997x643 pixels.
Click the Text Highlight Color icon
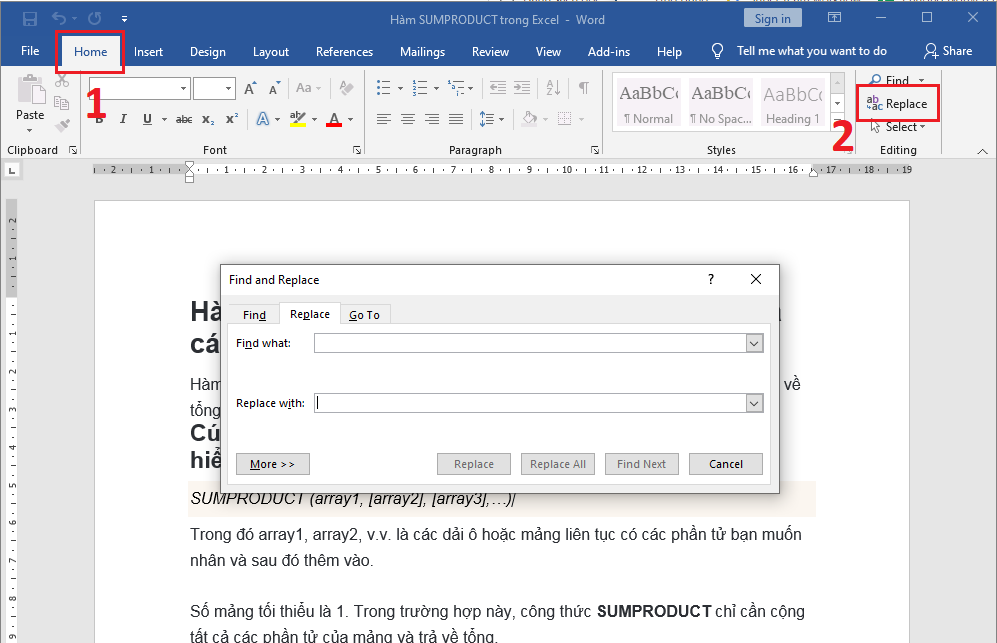tap(297, 118)
